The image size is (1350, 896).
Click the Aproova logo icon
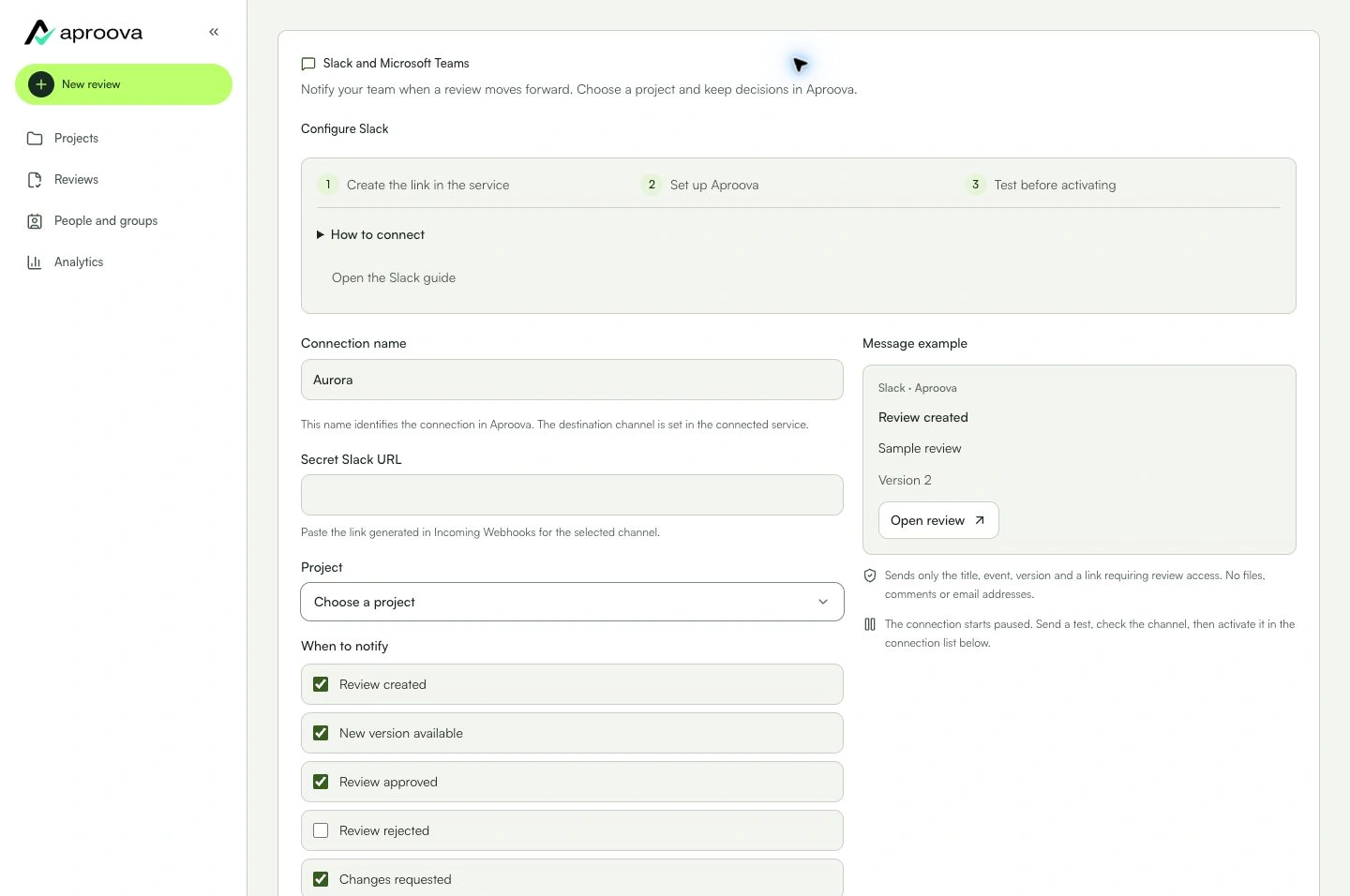tap(38, 33)
